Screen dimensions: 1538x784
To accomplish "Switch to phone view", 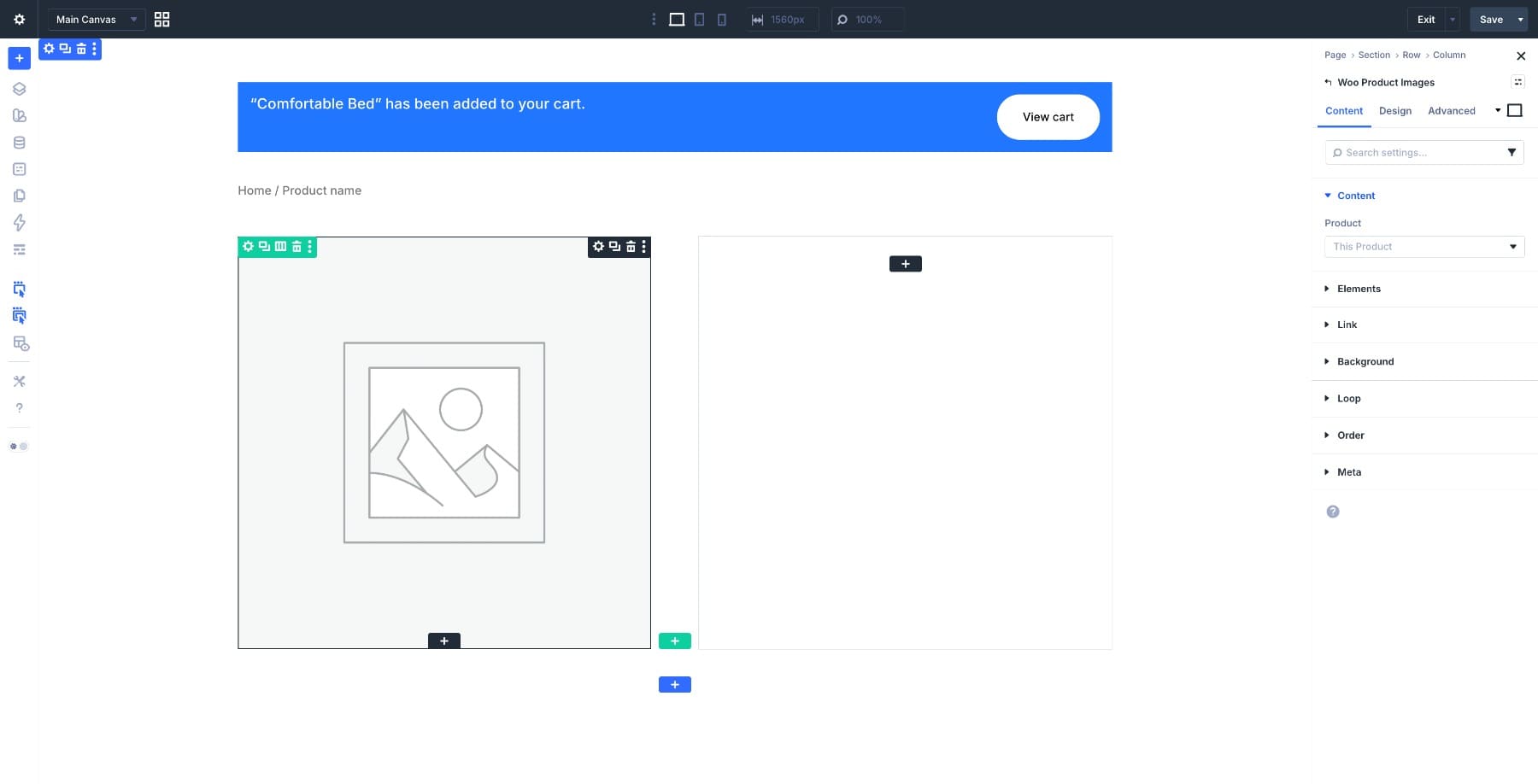I will click(721, 20).
